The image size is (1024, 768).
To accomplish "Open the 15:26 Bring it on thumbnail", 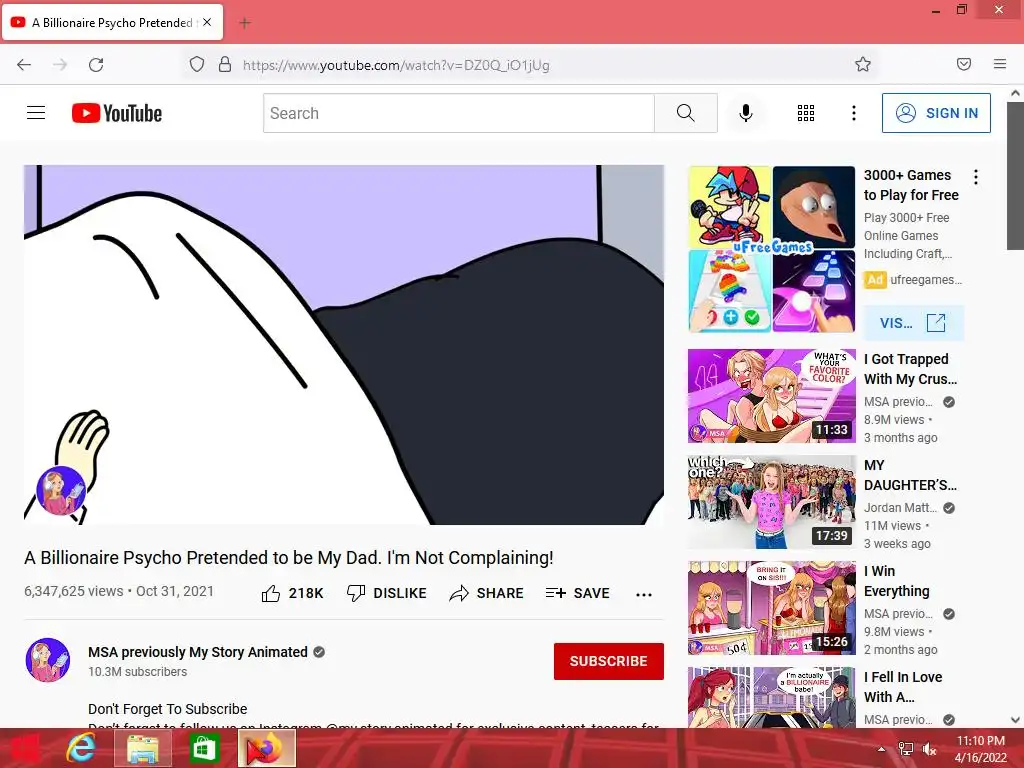I will 772,608.
